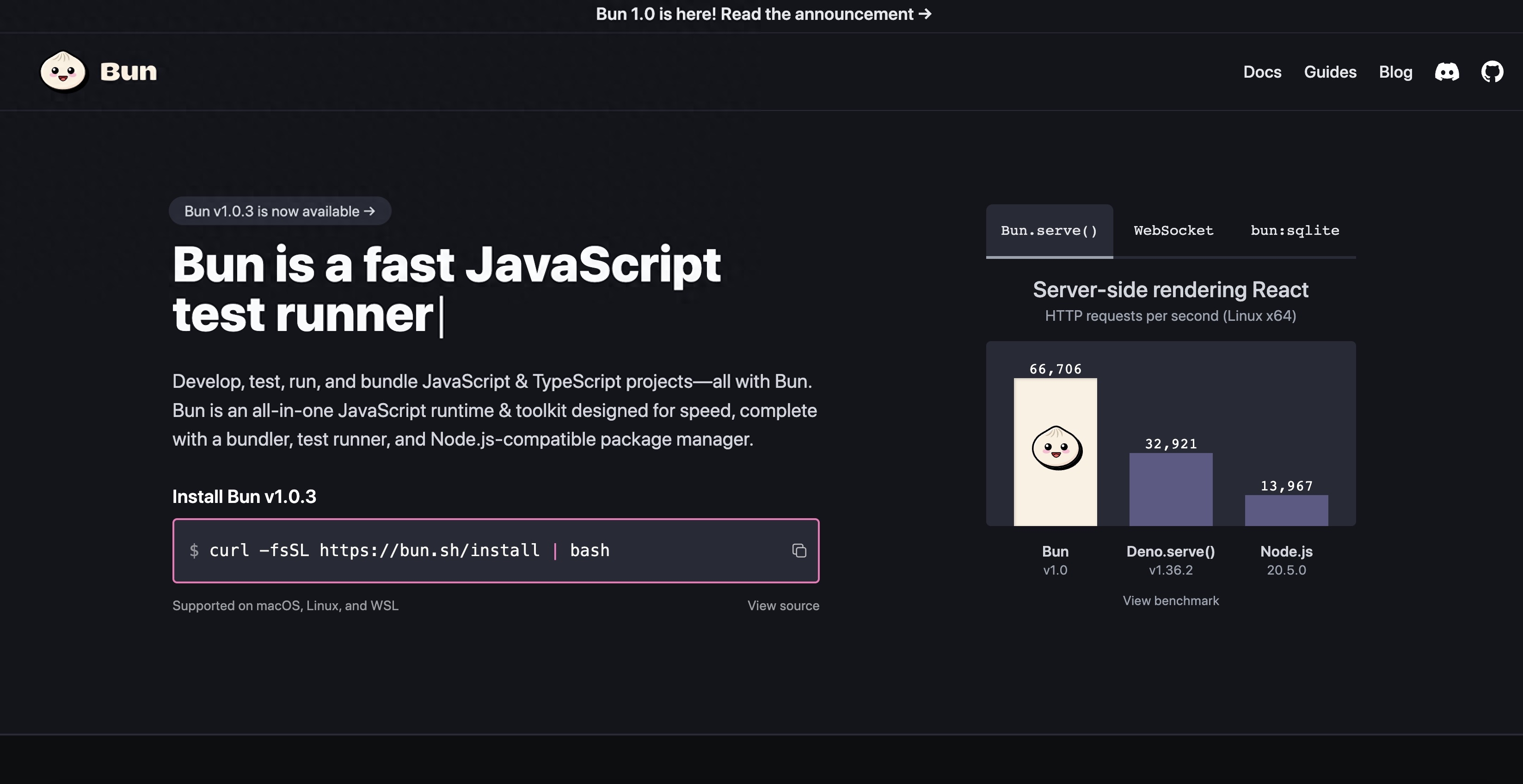Viewport: 1523px width, 784px height.
Task: Click the Bun mascot logo in header
Action: (x=63, y=72)
